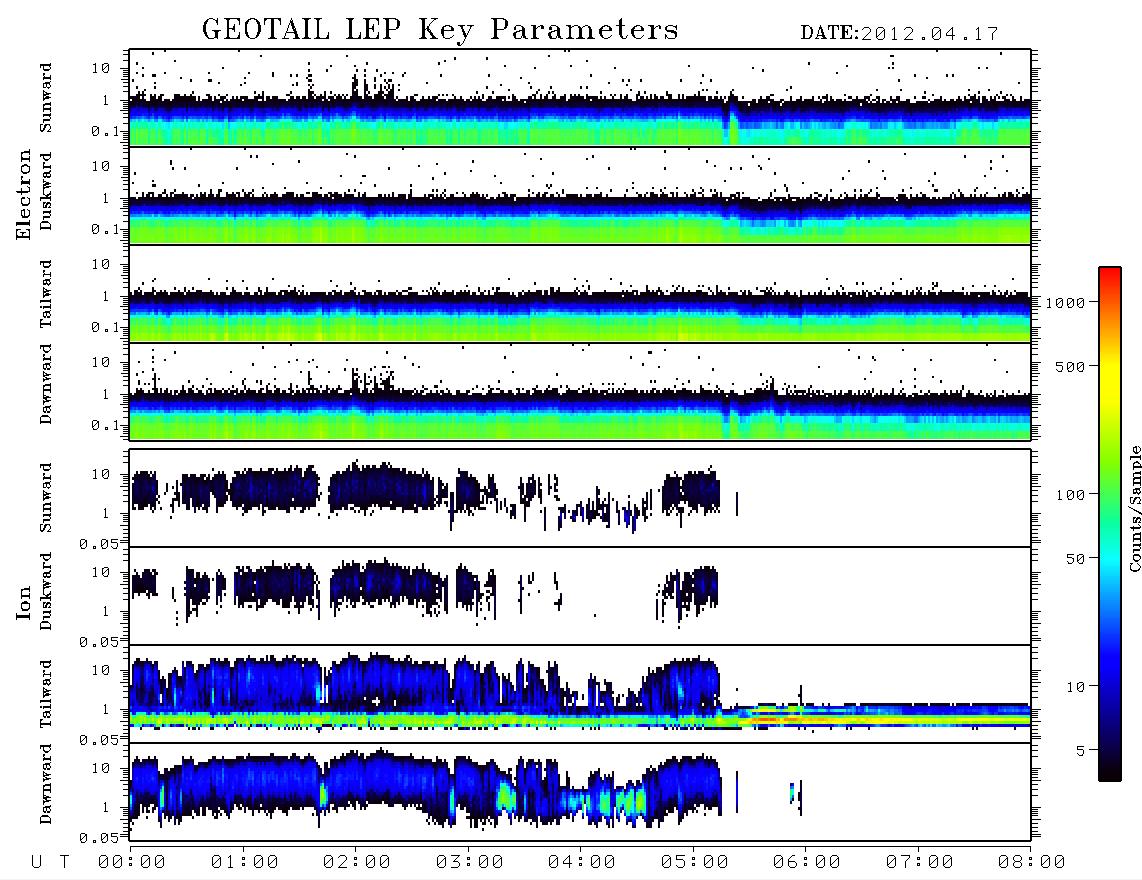
Task: Click the "03:00" time tick label
Action: (470, 863)
